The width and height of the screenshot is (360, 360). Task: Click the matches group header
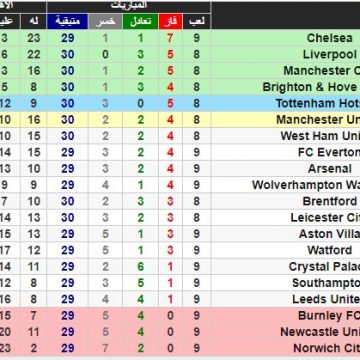(129, 6)
